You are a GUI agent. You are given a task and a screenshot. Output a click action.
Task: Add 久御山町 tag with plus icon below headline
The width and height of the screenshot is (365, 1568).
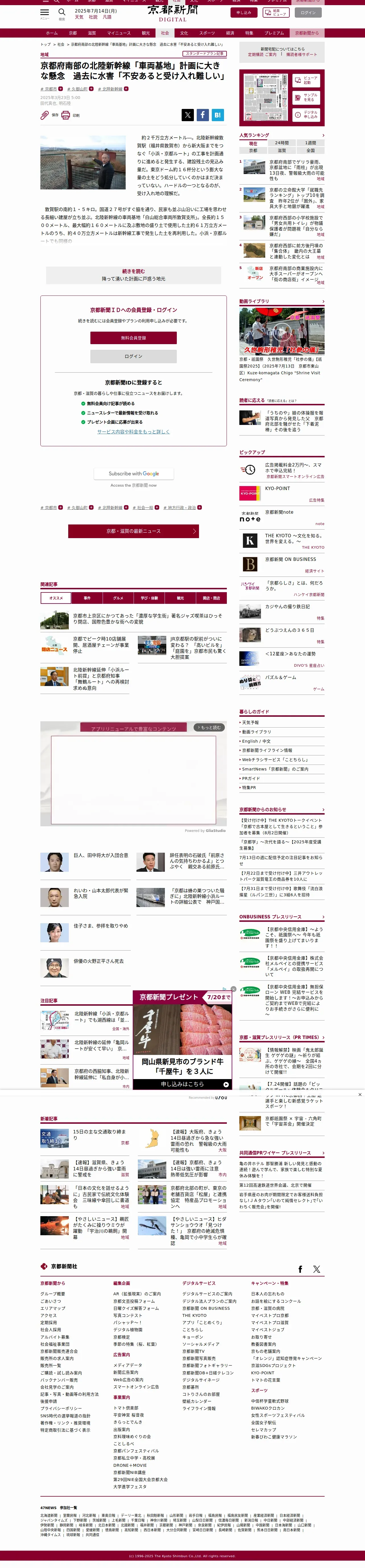coord(91,89)
